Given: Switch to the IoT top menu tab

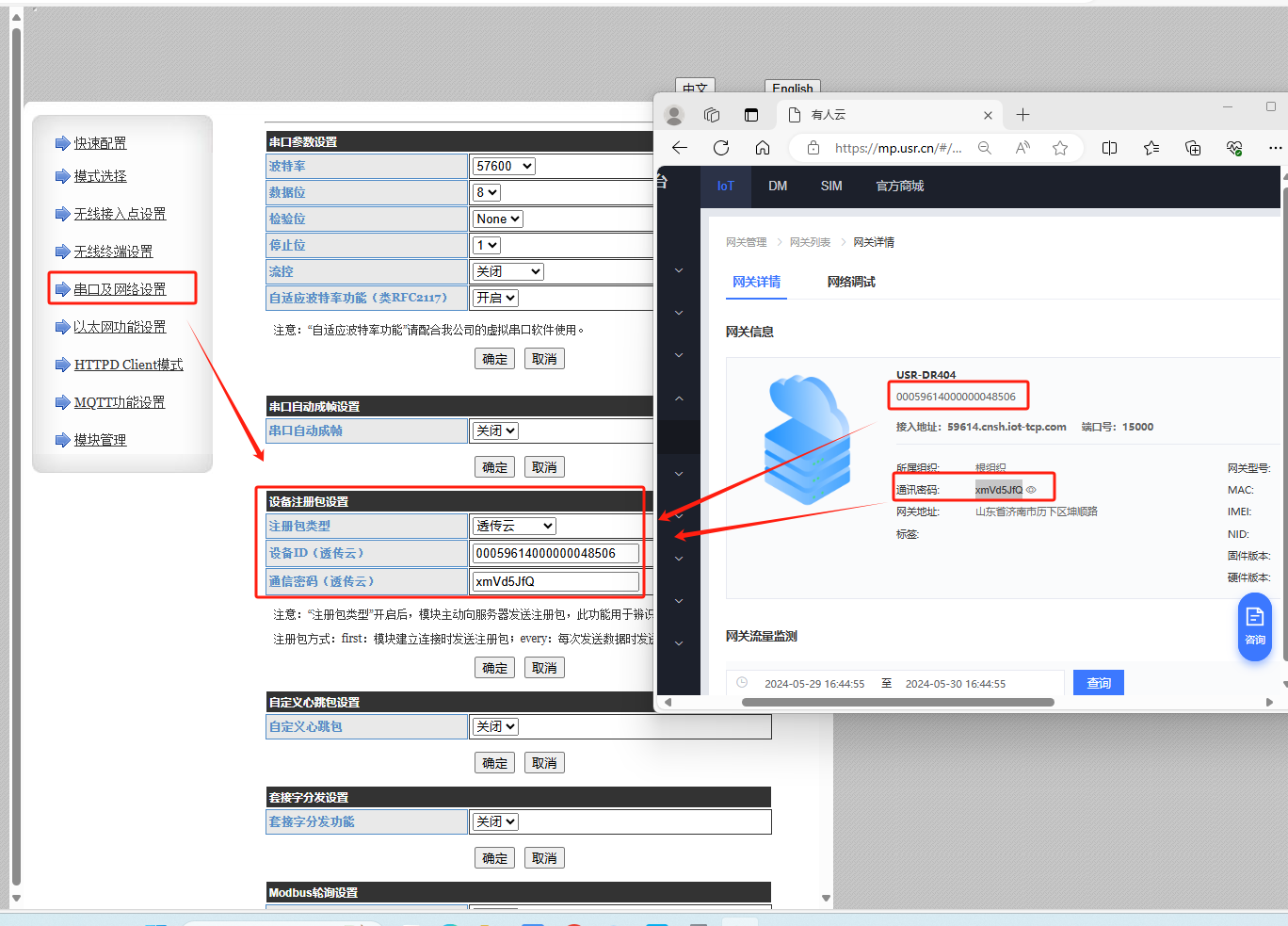Looking at the screenshot, I should [725, 187].
